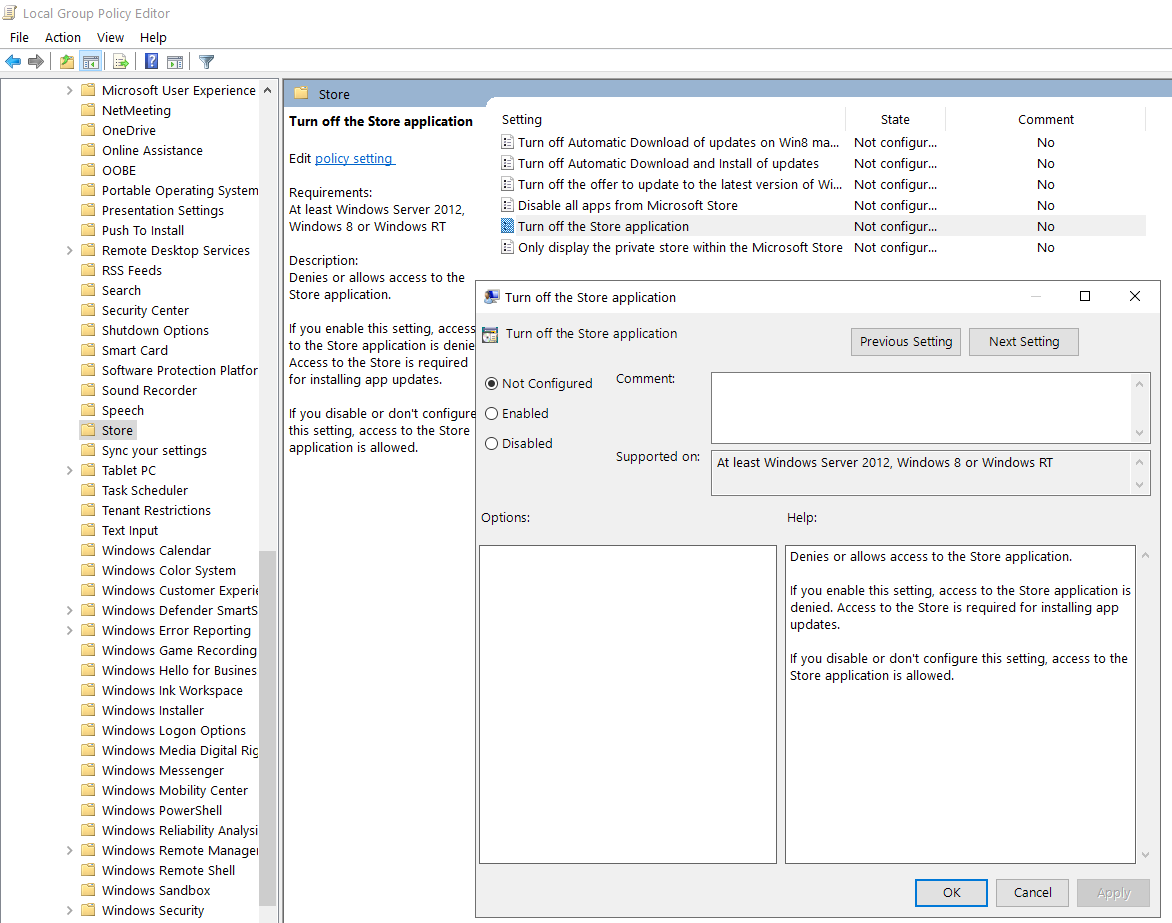Expand the Microsoft User Experience node
Viewport: 1172px width, 923px height.
pyautogui.click(x=69, y=90)
